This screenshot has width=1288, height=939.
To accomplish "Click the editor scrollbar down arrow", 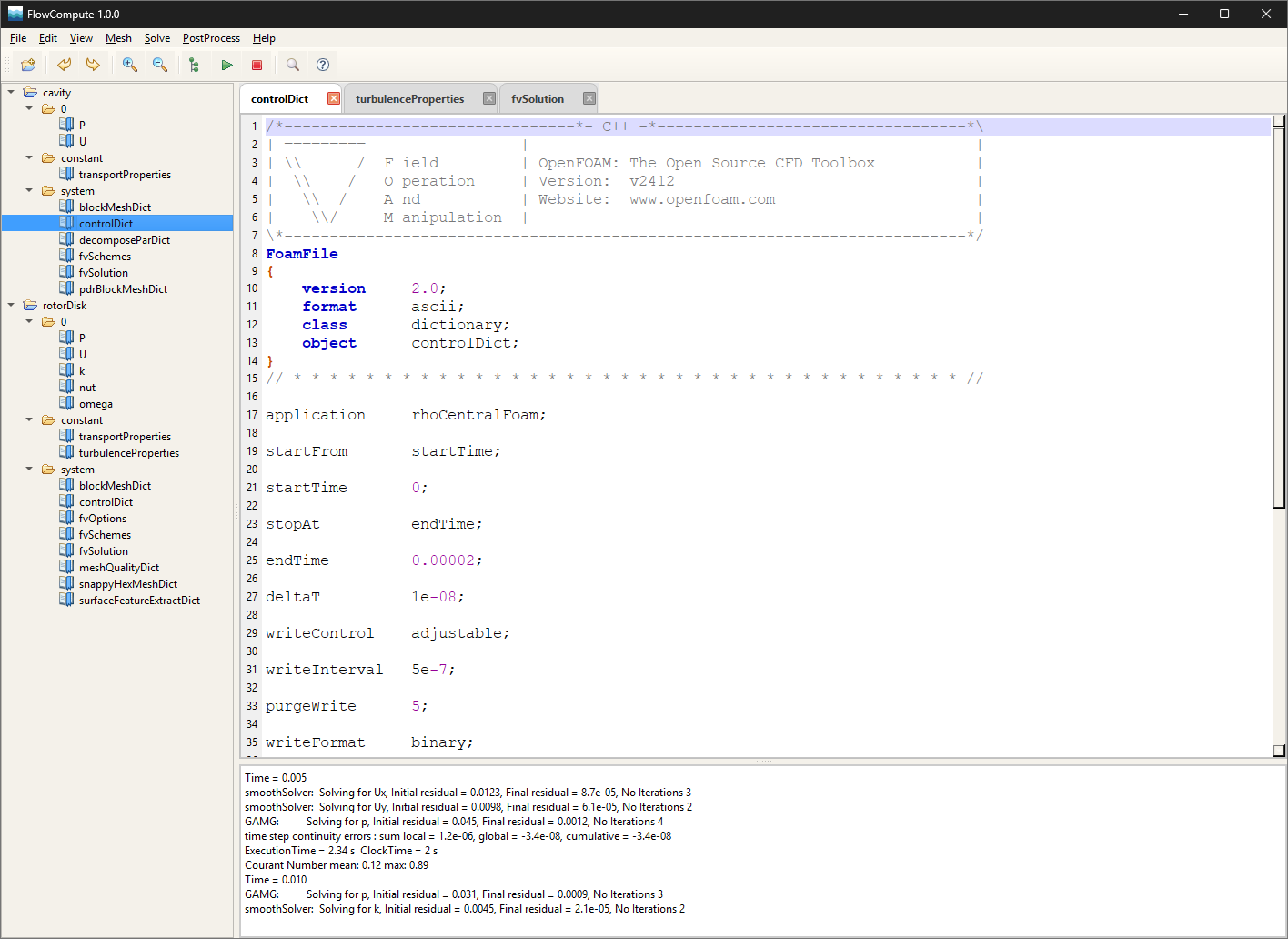I will coord(1279,751).
